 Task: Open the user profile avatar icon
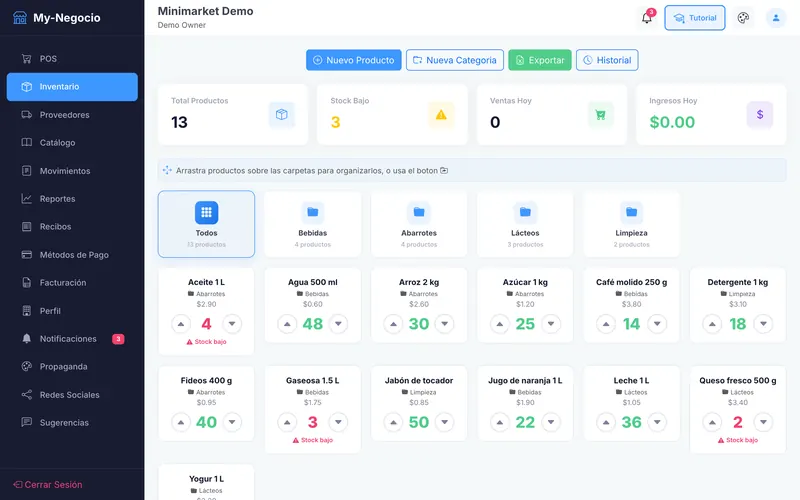pyautogui.click(x=776, y=18)
